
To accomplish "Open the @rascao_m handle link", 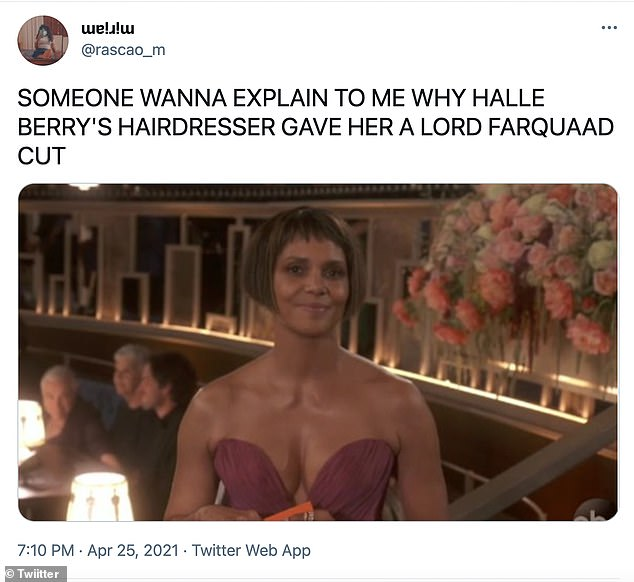I will [x=123, y=50].
